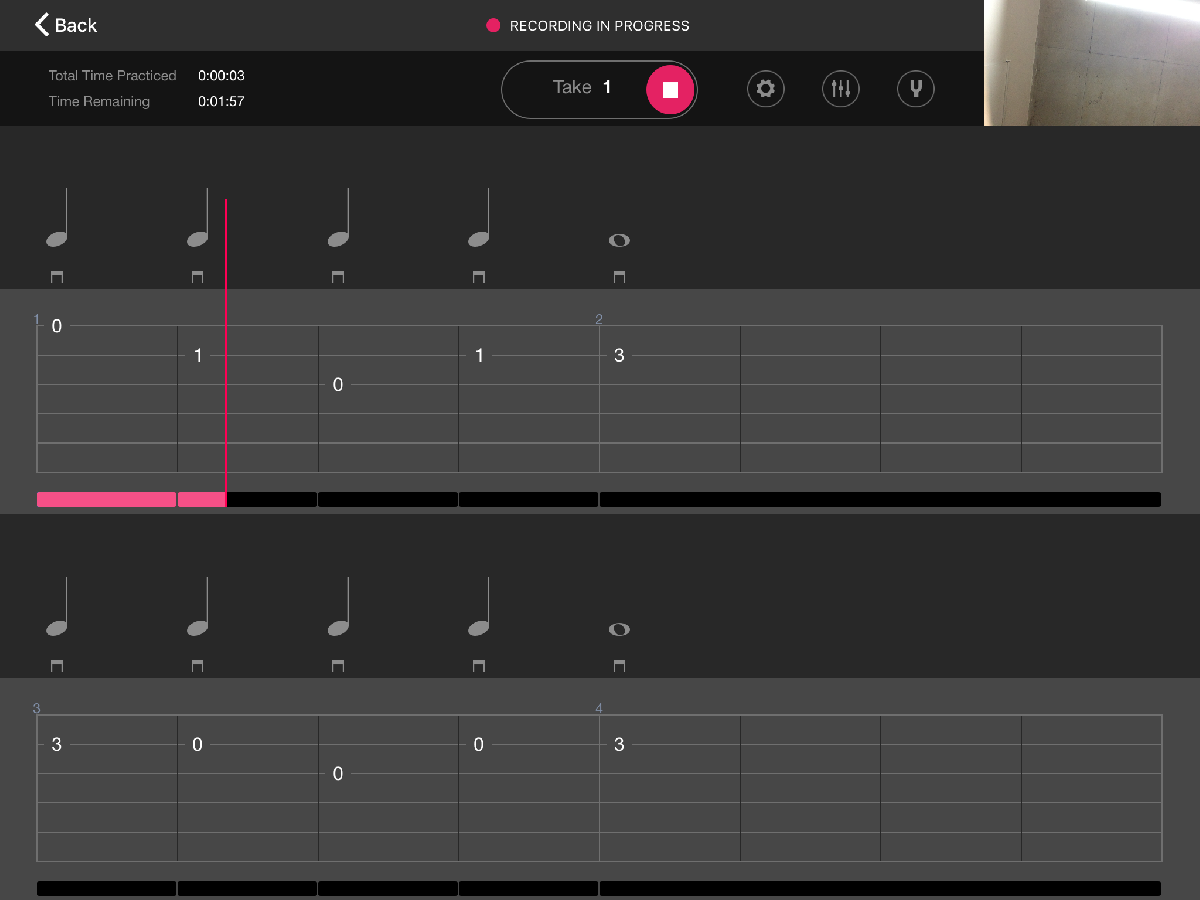Open the settings gear icon
Viewport: 1200px width, 900px height.
coord(765,89)
